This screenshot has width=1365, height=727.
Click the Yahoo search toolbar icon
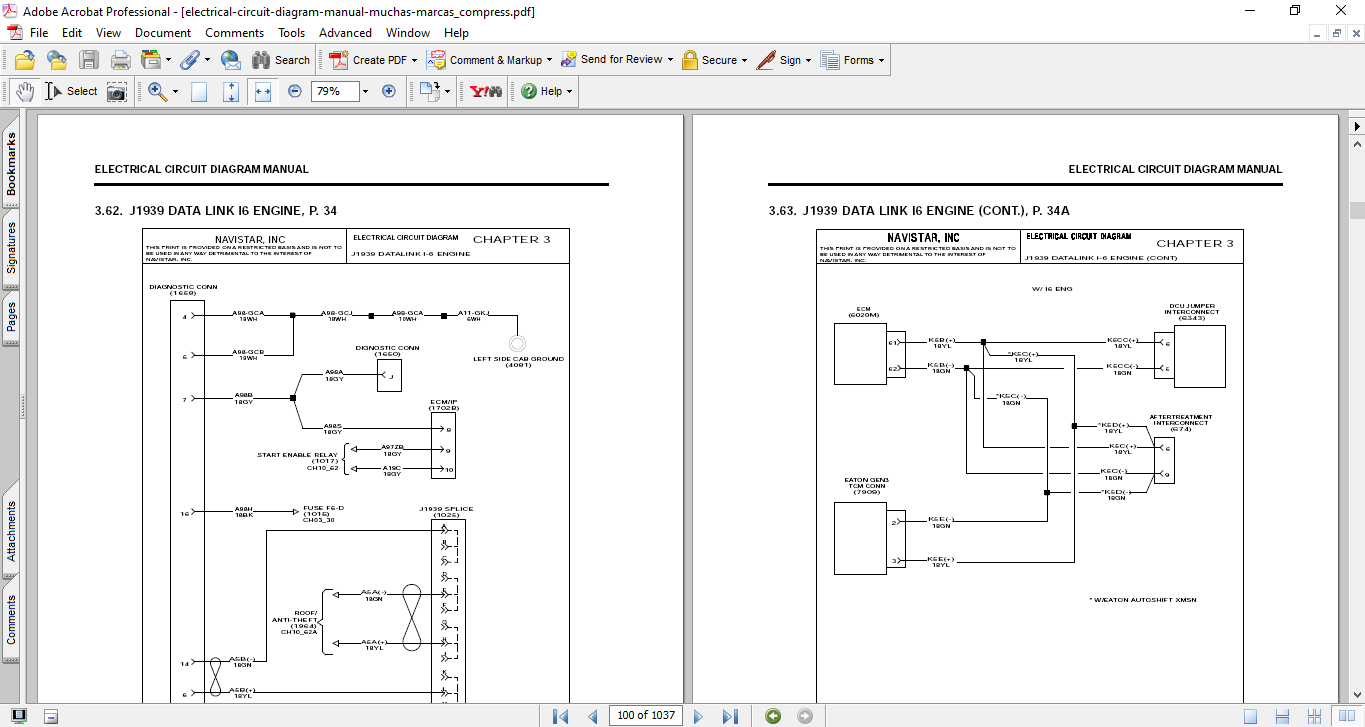(x=485, y=91)
